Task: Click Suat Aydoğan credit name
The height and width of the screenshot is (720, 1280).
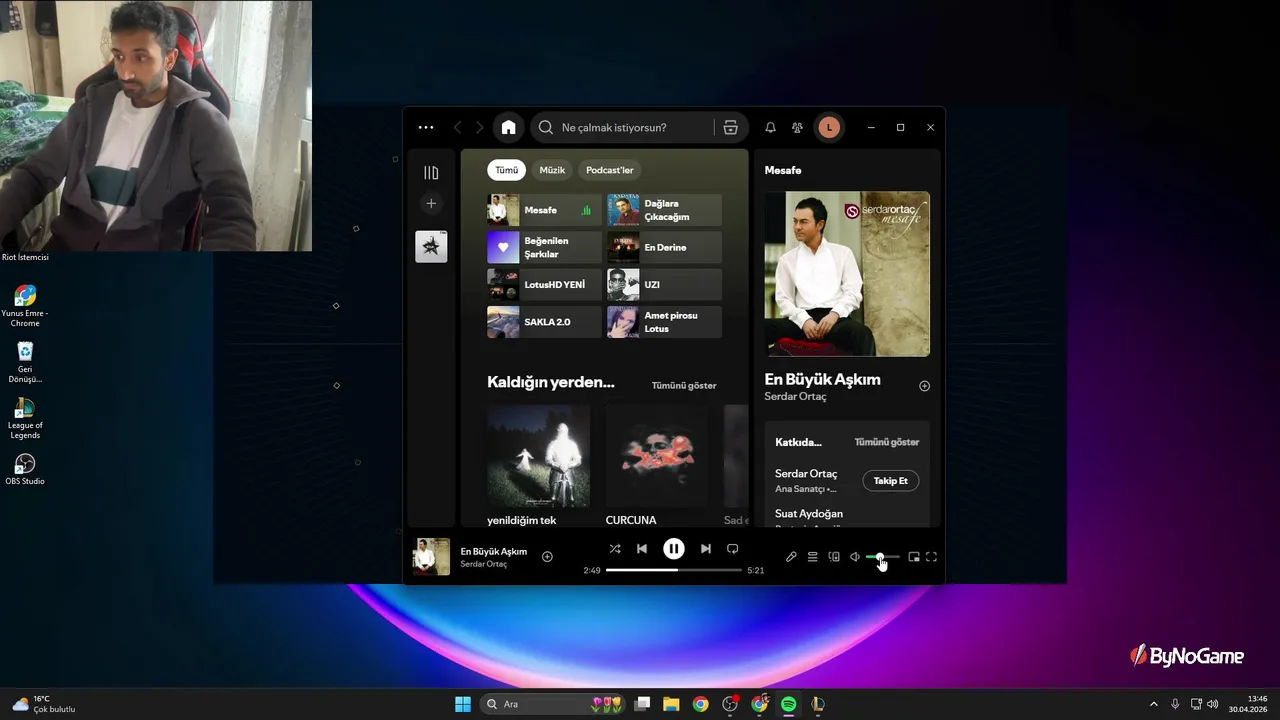Action: pos(809,514)
